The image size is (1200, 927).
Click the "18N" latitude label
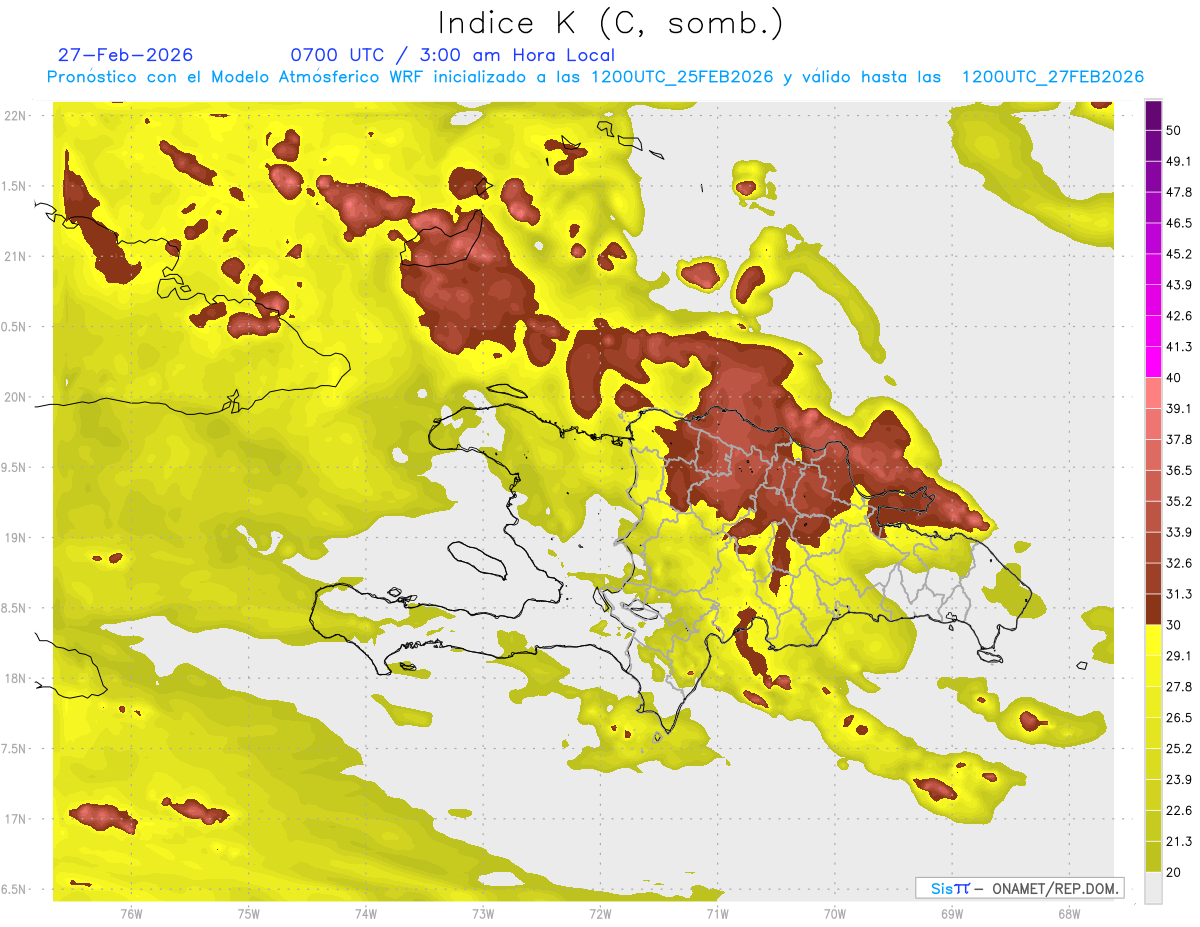(15, 679)
